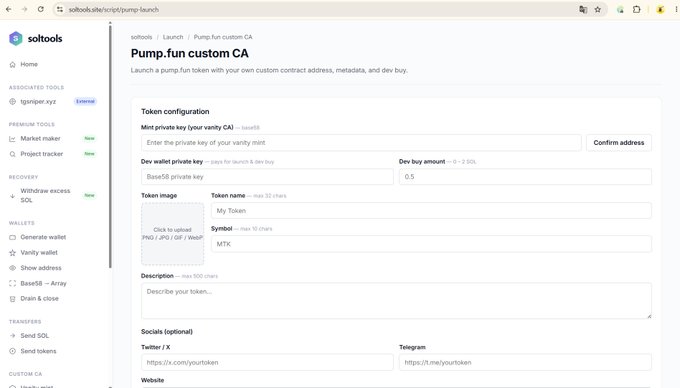680x388 pixels.
Task: Click the sidebar vertical scrollbar
Action: pyautogui.click(x=110, y=147)
